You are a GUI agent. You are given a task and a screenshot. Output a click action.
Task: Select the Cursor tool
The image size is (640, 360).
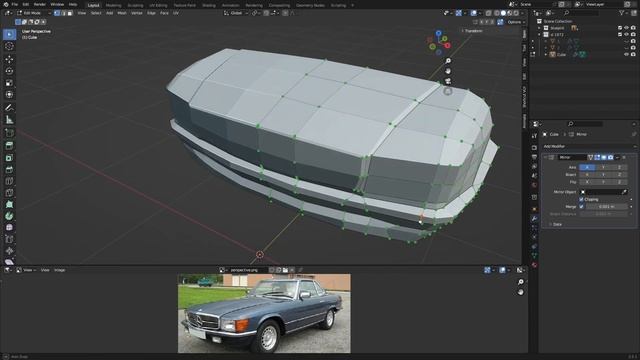[x=9, y=47]
